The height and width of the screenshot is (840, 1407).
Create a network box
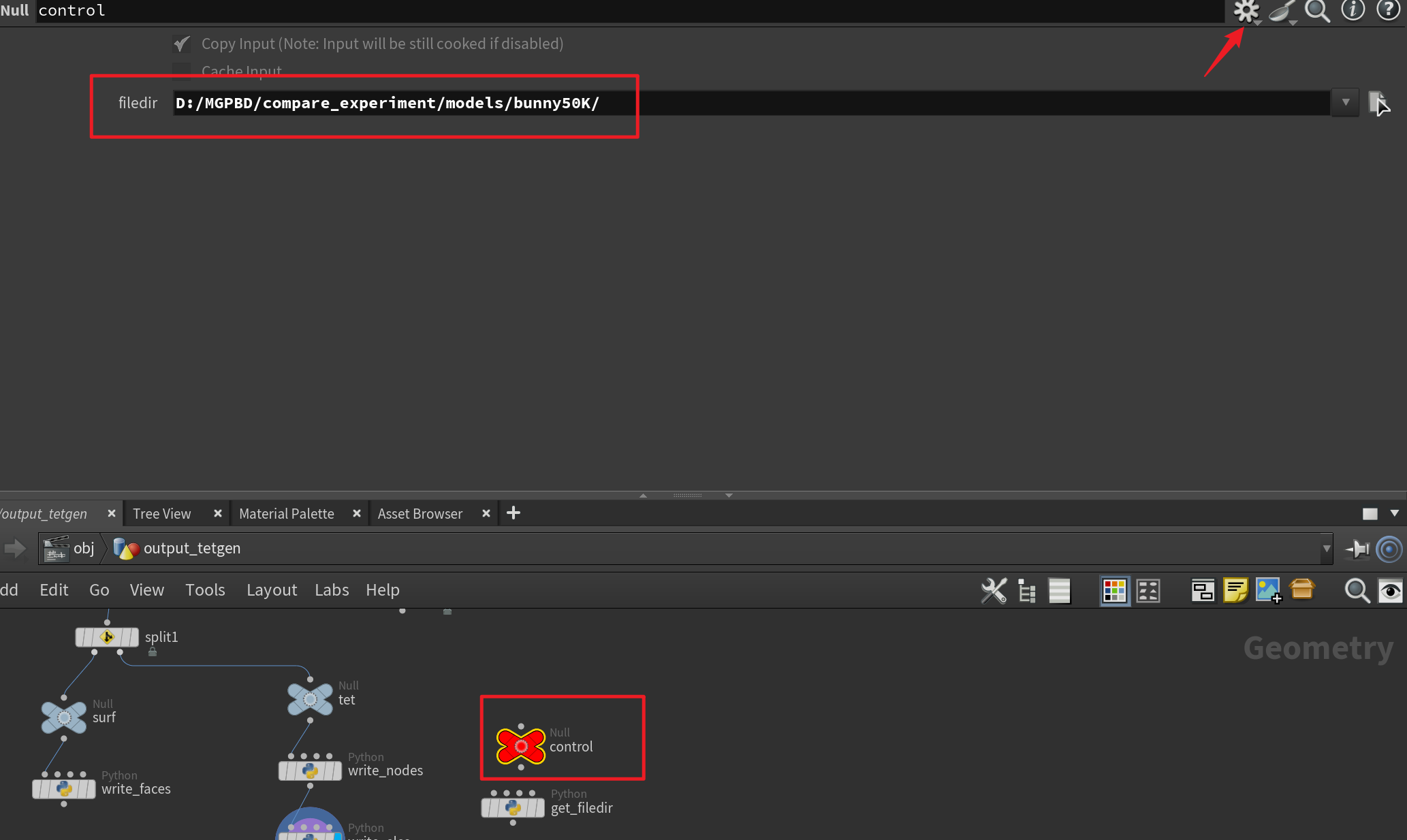(x=1203, y=590)
